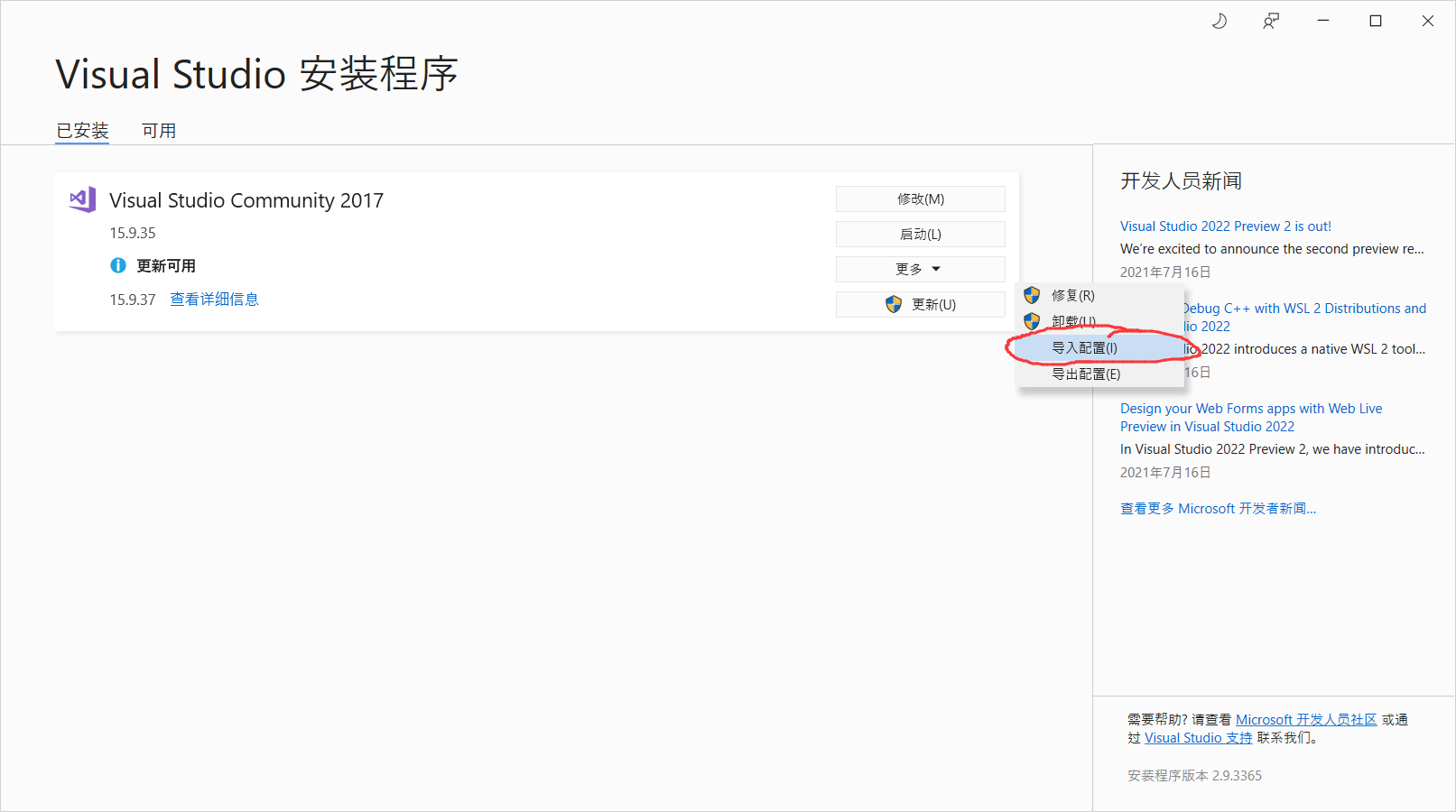Viewport: 1456px width, 812px height.
Task: Visit the Microsoft 开发人员社区 link
Action: click(1306, 719)
